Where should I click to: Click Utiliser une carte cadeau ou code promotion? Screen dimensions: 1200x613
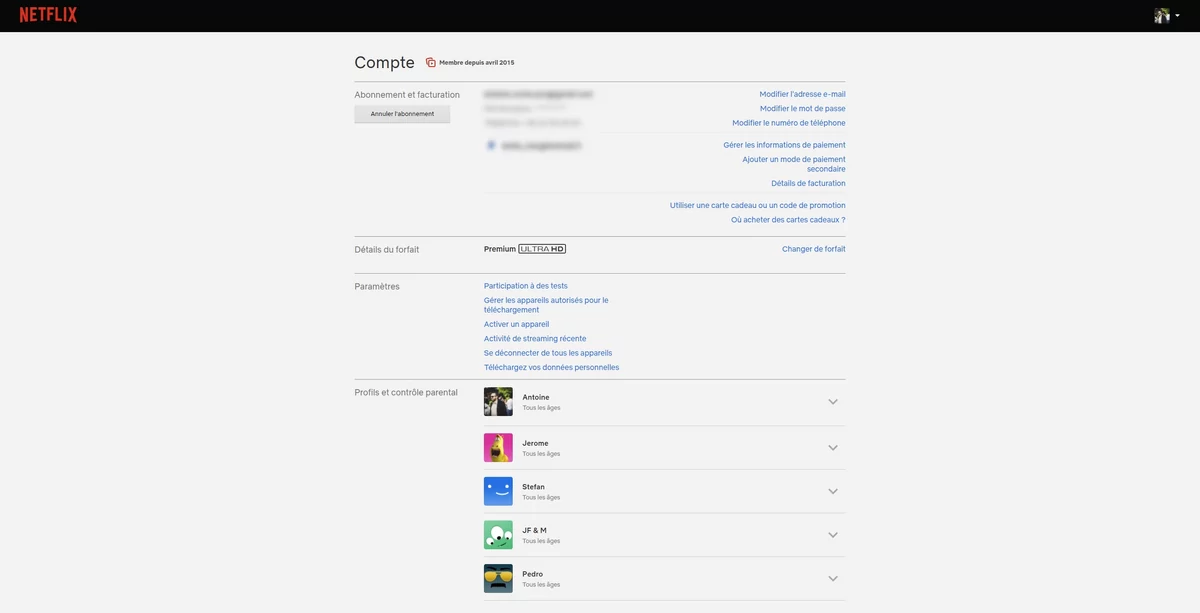758,205
